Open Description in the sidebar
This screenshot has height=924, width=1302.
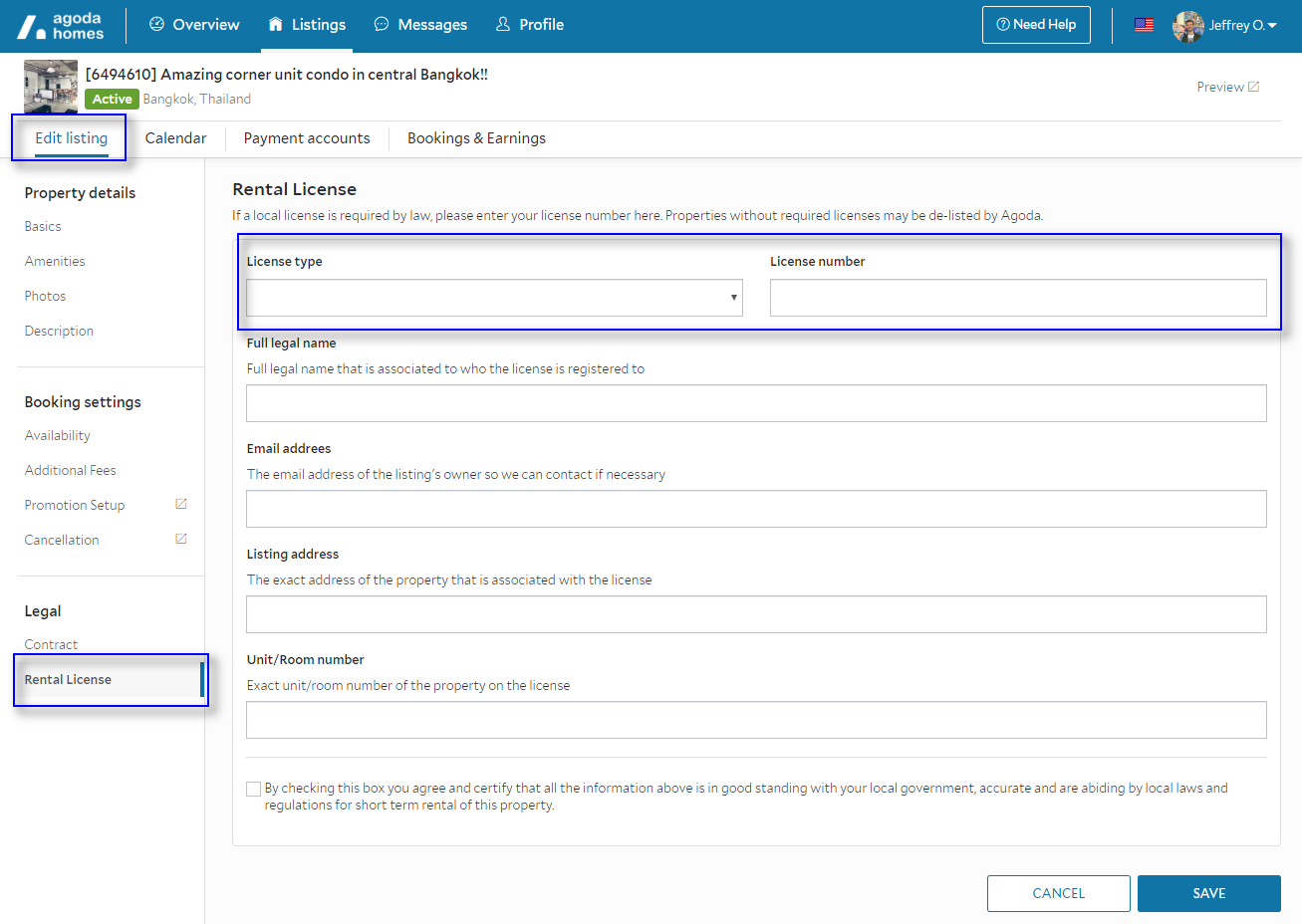[59, 331]
